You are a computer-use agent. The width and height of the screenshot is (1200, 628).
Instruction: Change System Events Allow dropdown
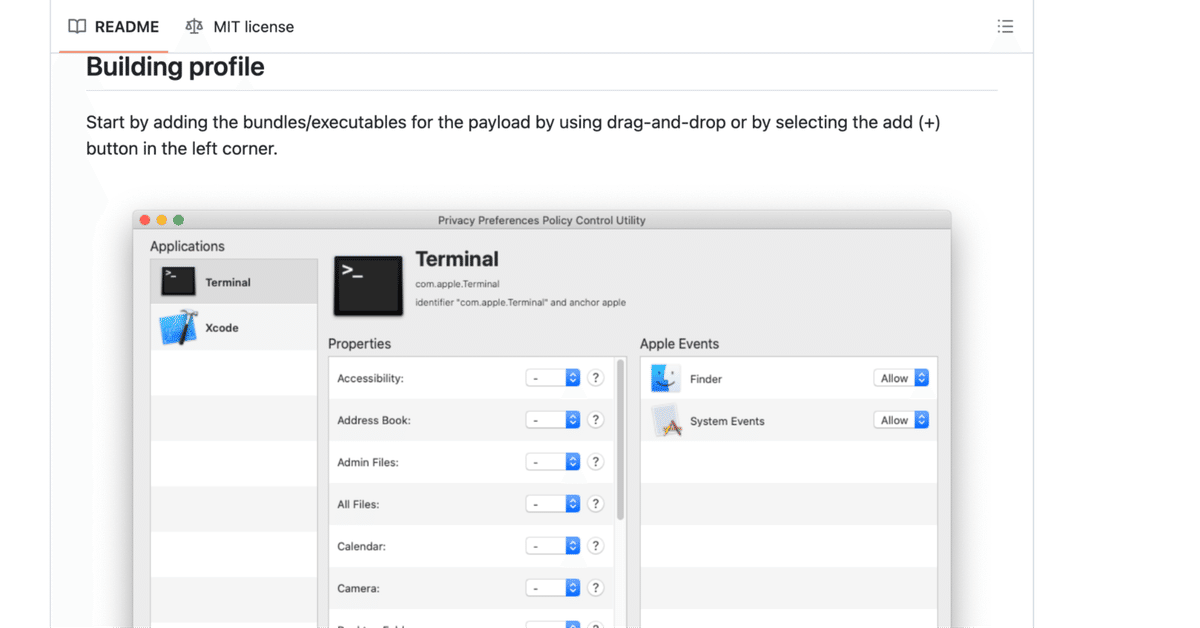(x=901, y=420)
